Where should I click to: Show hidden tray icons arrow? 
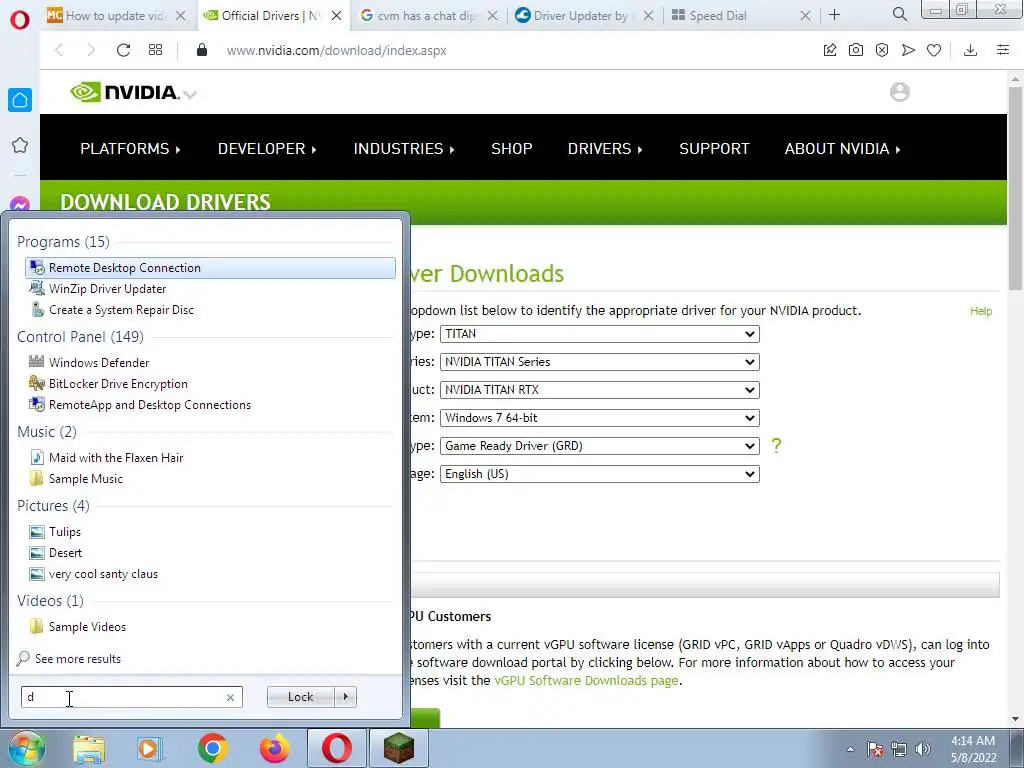click(850, 749)
